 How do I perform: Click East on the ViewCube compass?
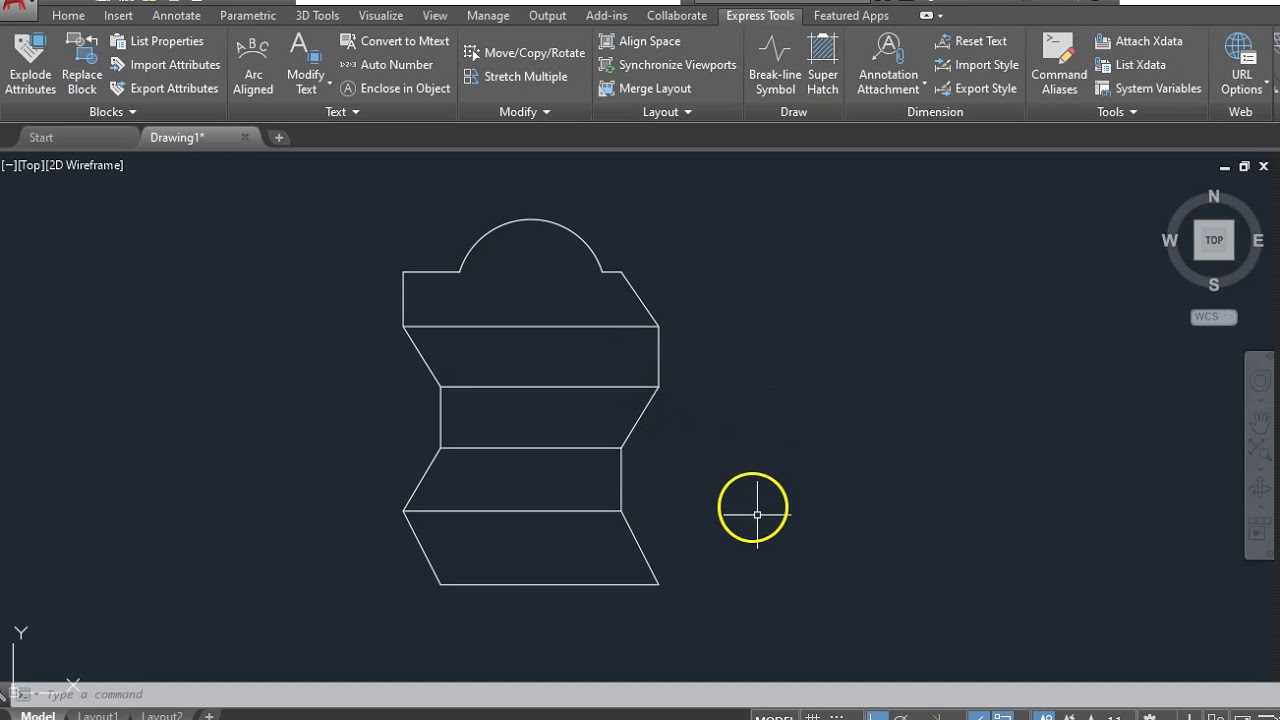(x=1258, y=240)
